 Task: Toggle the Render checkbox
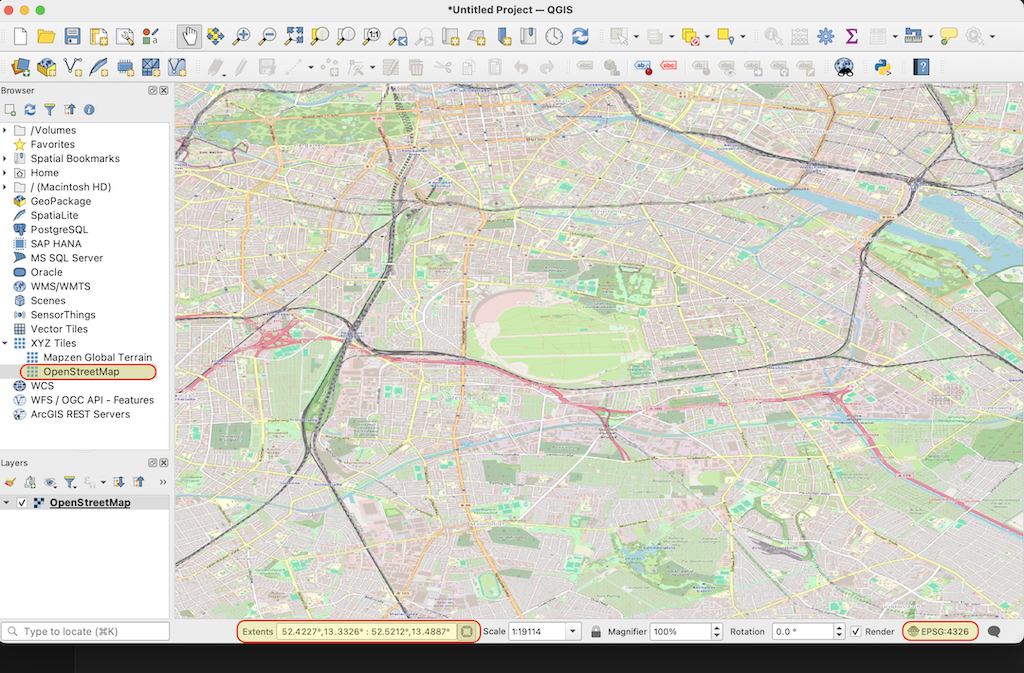point(856,631)
